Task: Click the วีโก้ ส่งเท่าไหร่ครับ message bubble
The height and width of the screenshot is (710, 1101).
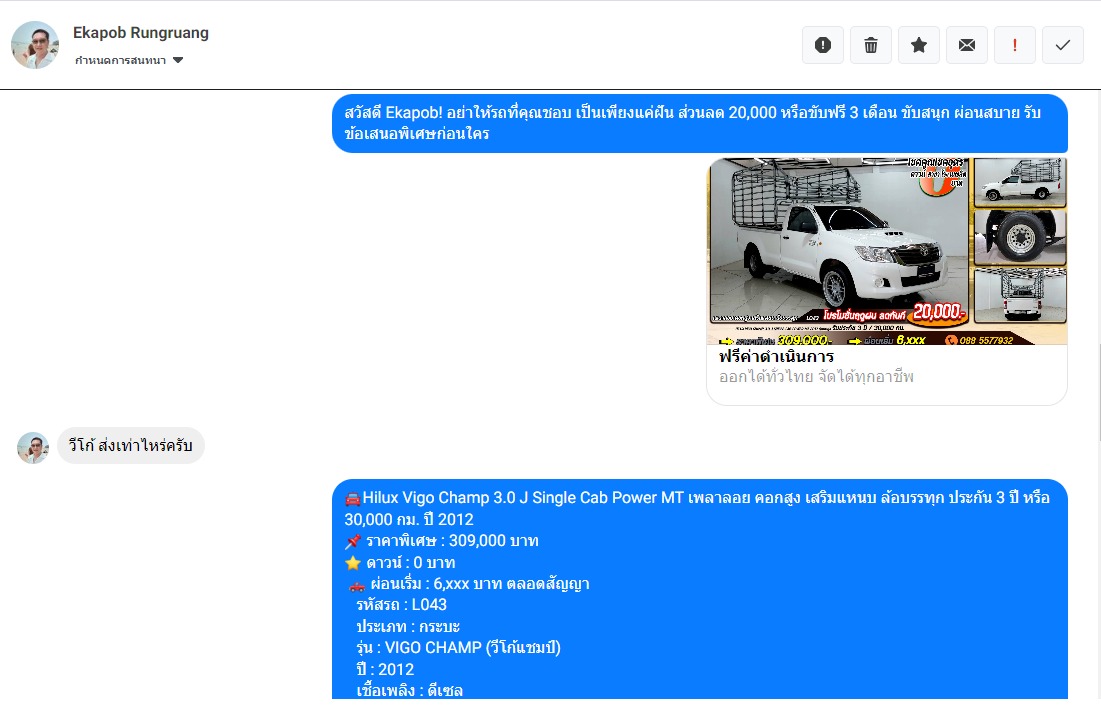Action: [x=131, y=445]
